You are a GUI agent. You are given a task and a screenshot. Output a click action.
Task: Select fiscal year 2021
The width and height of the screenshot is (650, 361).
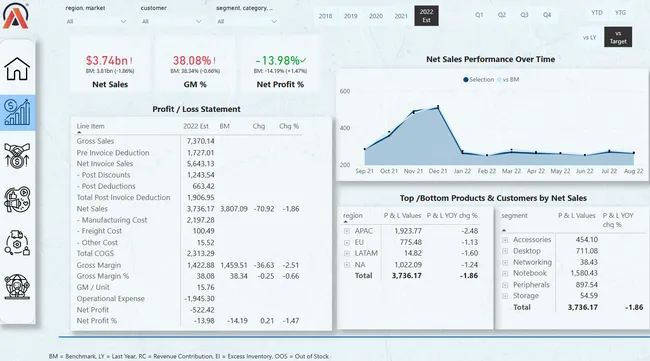pyautogui.click(x=401, y=16)
